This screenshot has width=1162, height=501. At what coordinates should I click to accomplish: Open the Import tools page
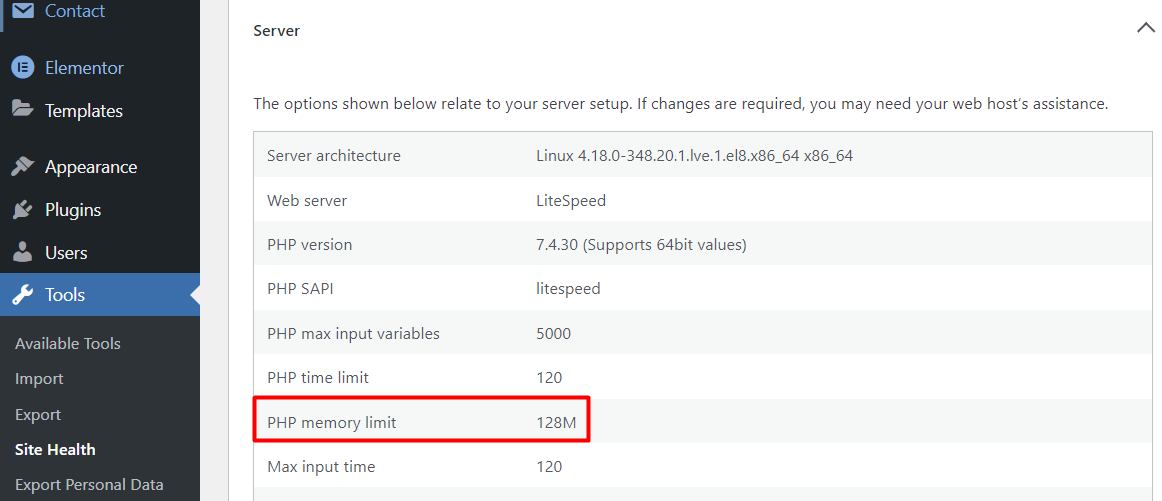[39, 379]
